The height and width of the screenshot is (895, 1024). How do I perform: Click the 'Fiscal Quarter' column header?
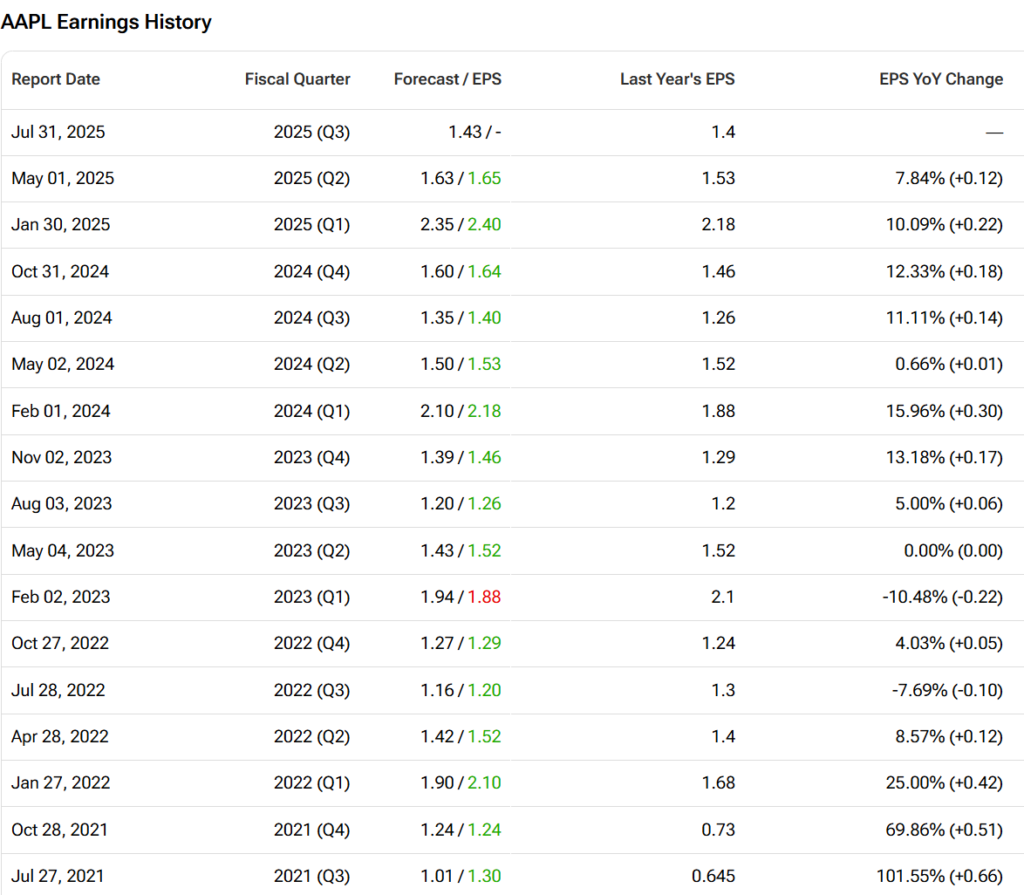297,79
